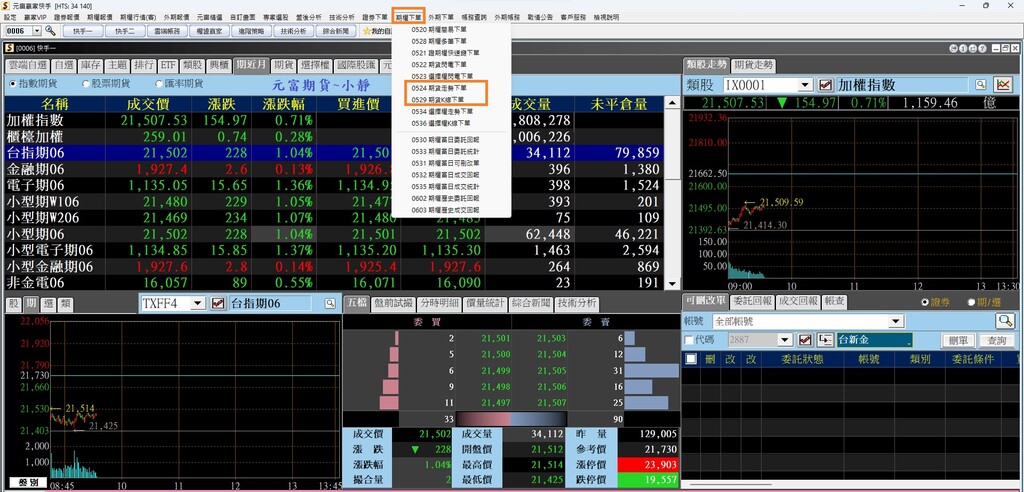Click the help question-mark round icon

click(984, 48)
